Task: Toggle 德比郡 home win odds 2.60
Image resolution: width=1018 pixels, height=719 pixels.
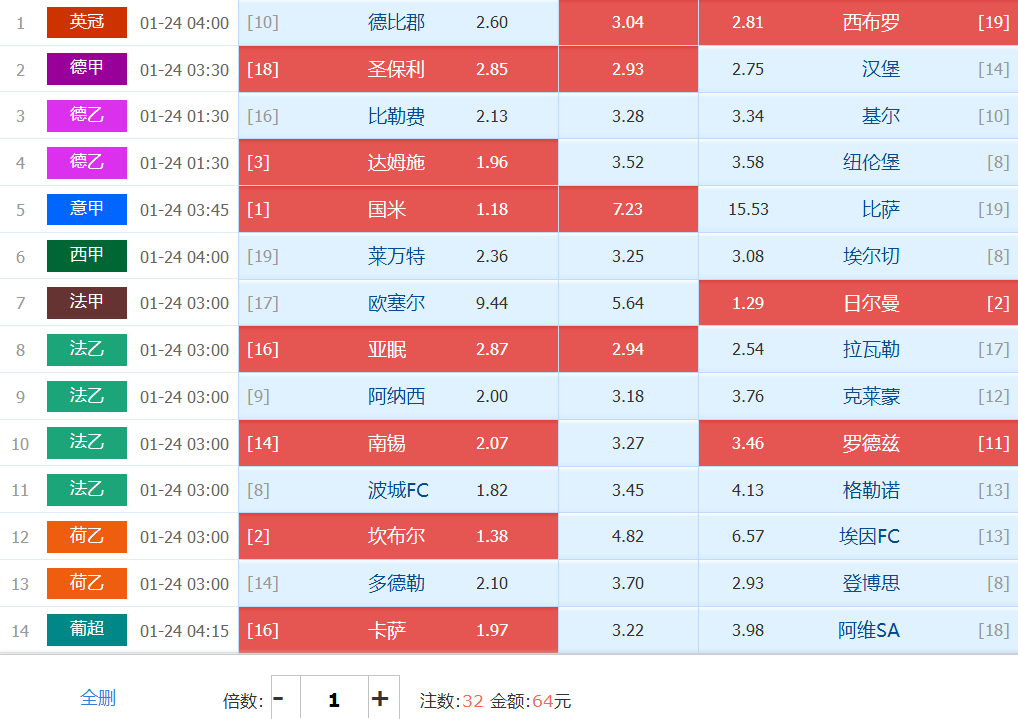Action: click(398, 22)
